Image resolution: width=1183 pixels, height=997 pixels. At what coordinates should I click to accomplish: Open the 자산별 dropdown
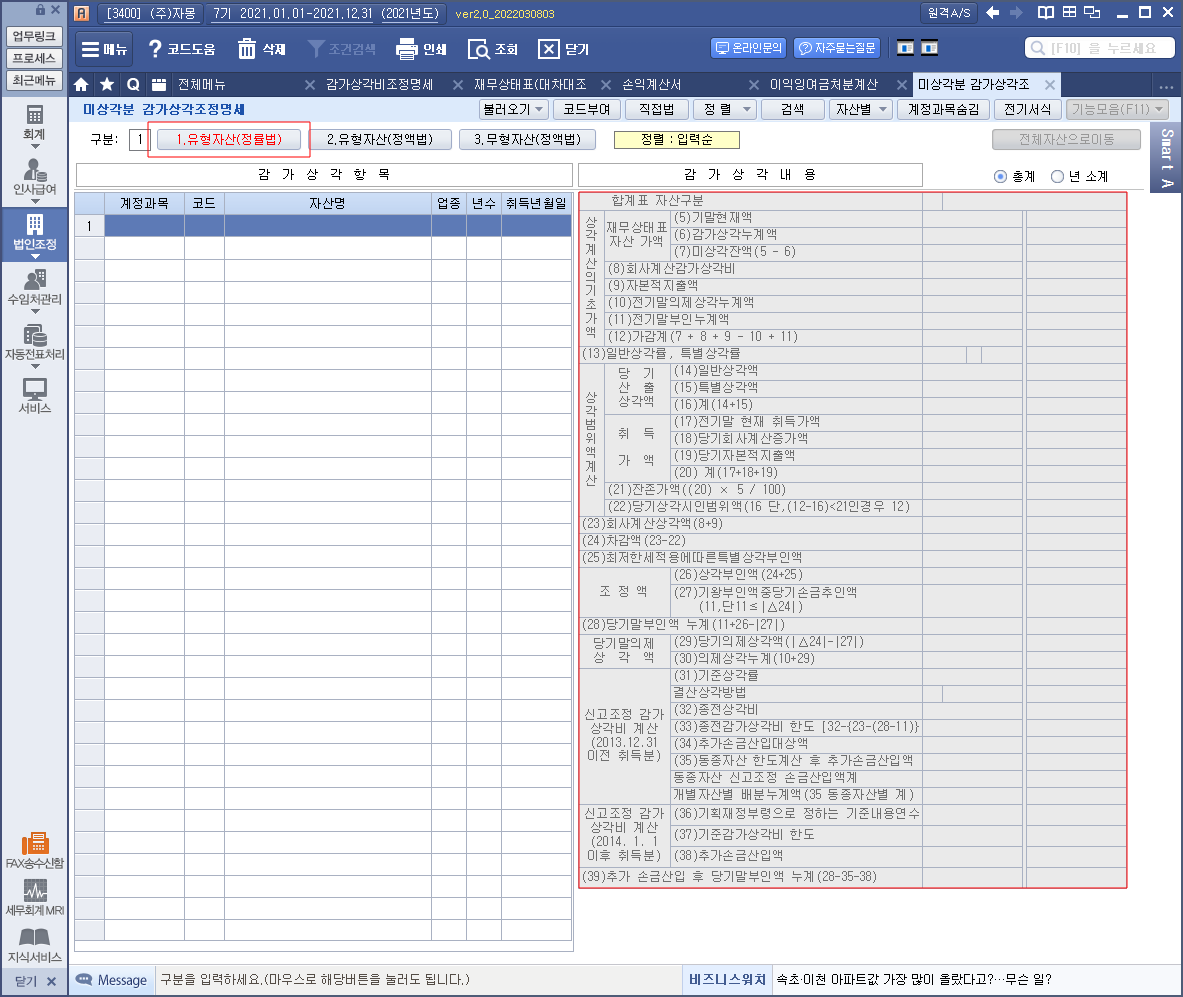[861, 109]
